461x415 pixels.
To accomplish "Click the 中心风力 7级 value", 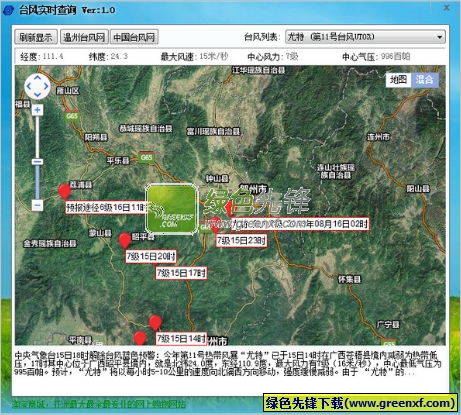I will click(292, 56).
